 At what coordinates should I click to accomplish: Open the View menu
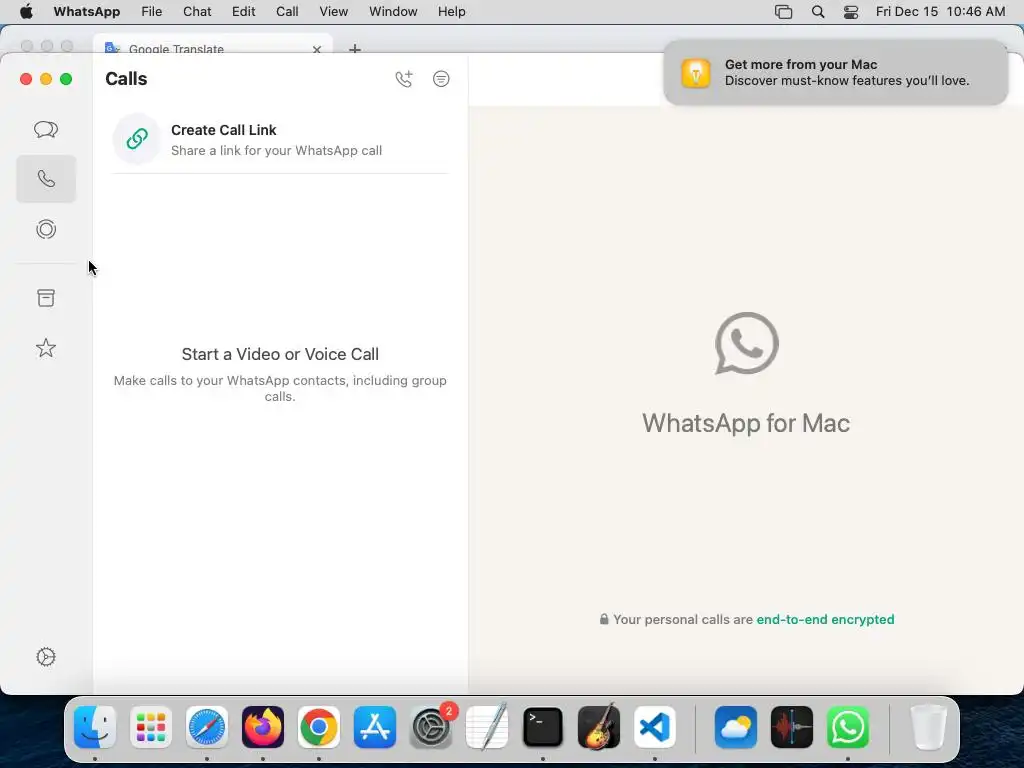pos(334,12)
